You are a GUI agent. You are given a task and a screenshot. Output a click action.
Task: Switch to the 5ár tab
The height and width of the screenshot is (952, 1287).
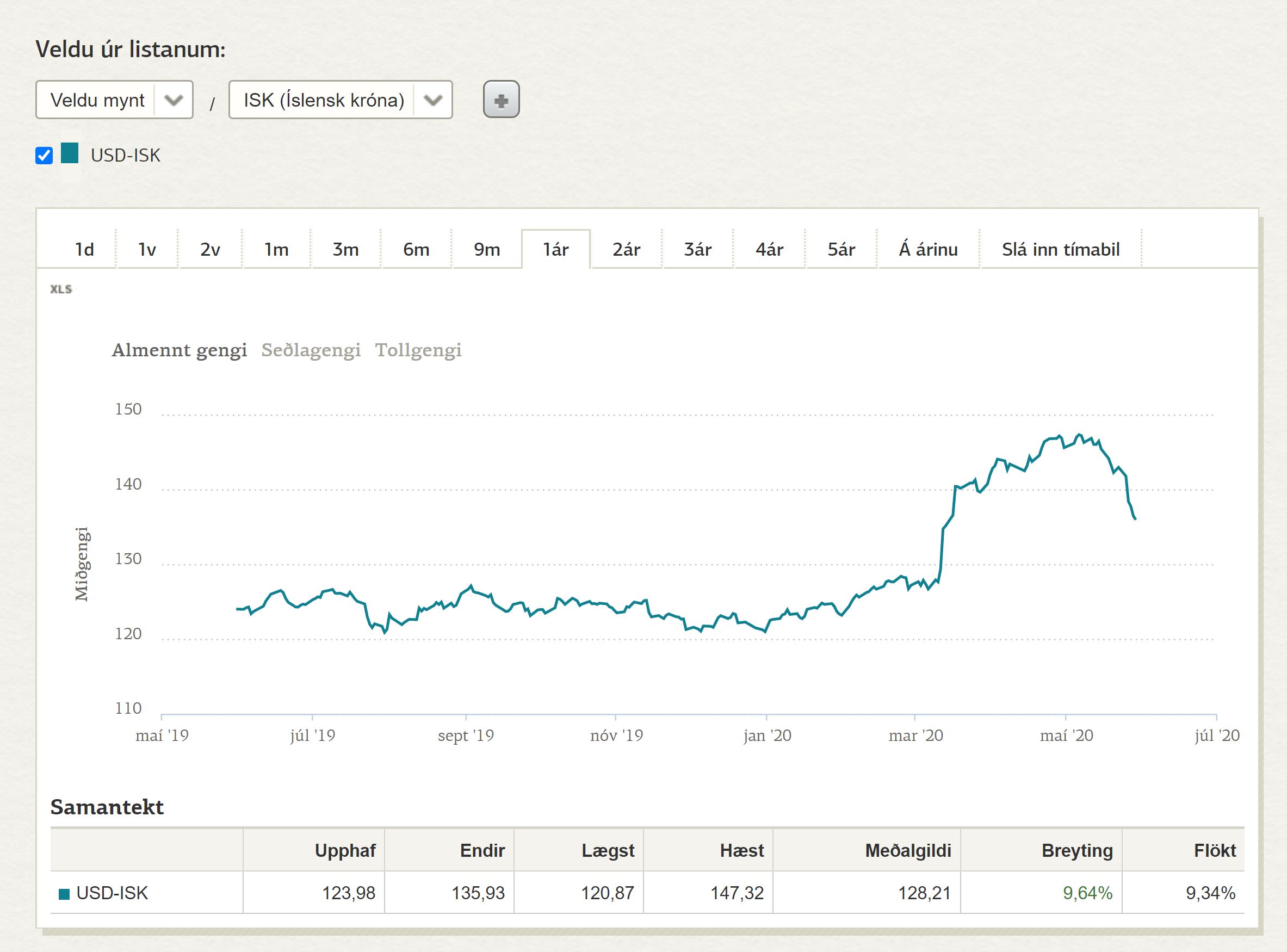[841, 250]
